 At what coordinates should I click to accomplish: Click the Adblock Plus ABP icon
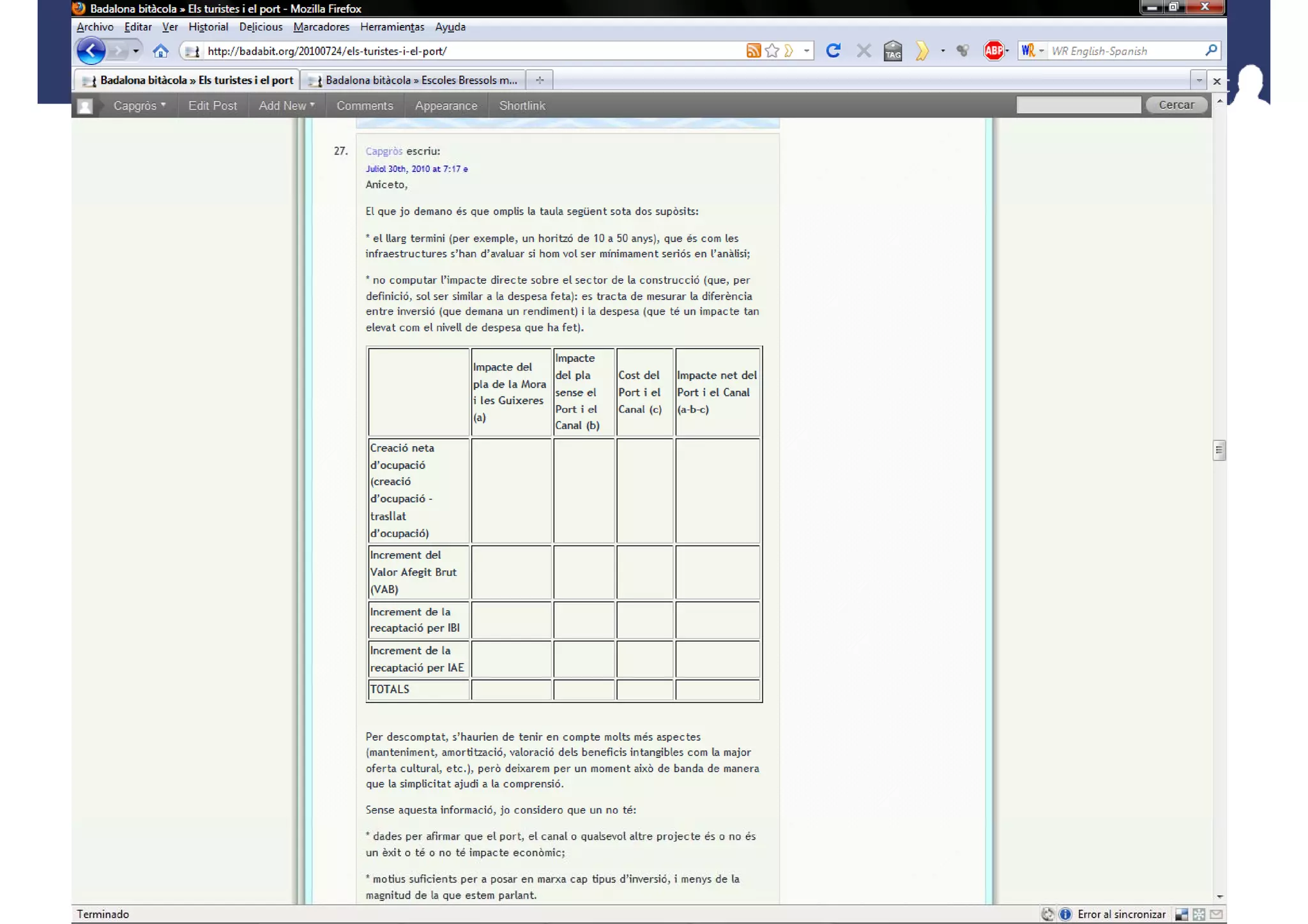point(993,51)
